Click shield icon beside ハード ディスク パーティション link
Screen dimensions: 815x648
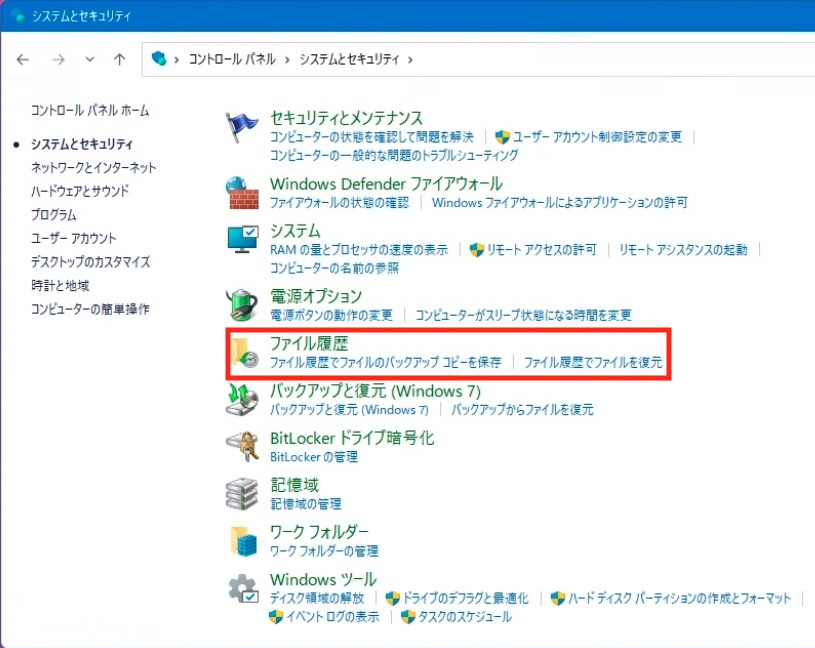point(557,598)
